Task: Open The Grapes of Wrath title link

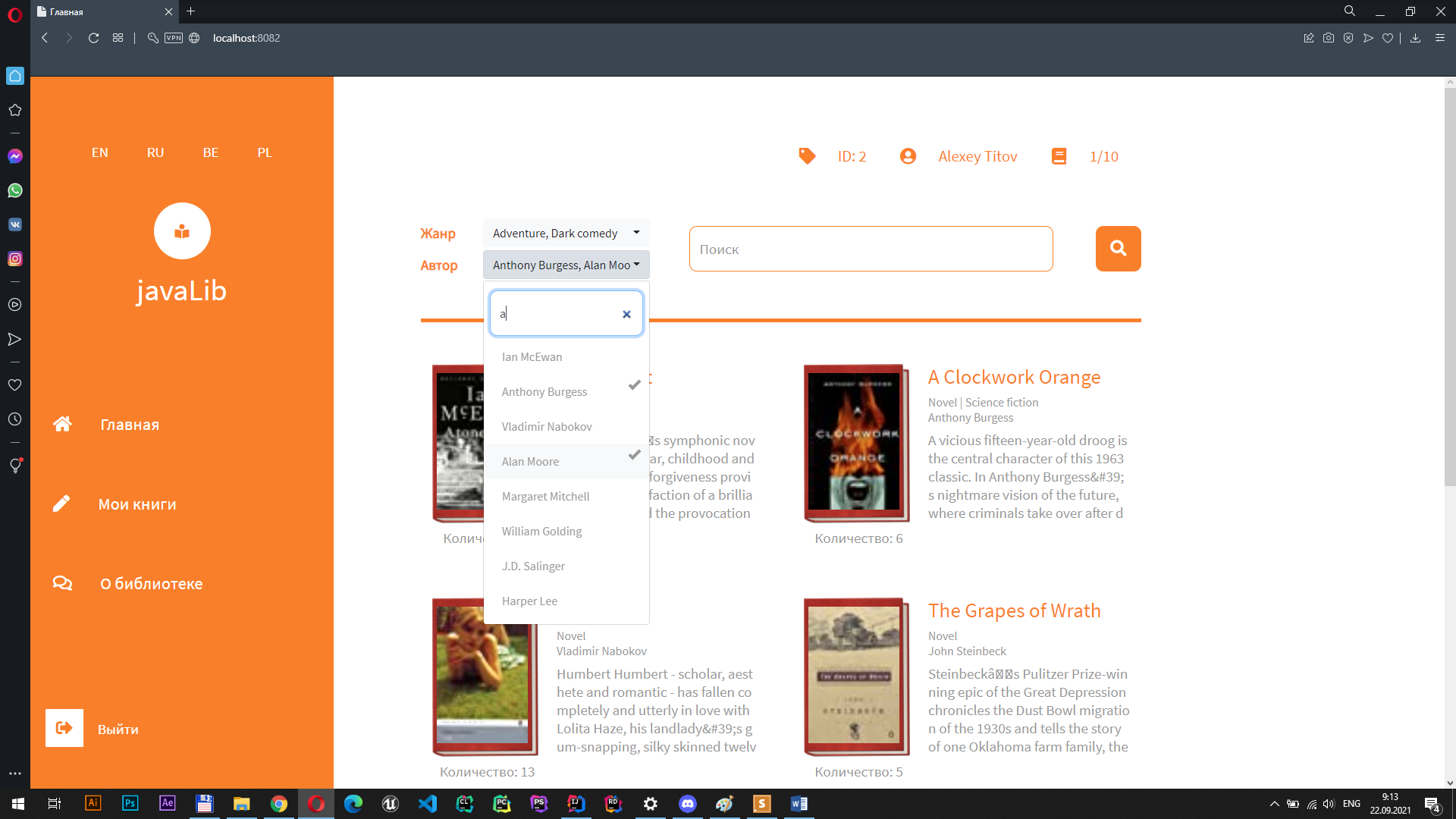Action: [x=1014, y=610]
